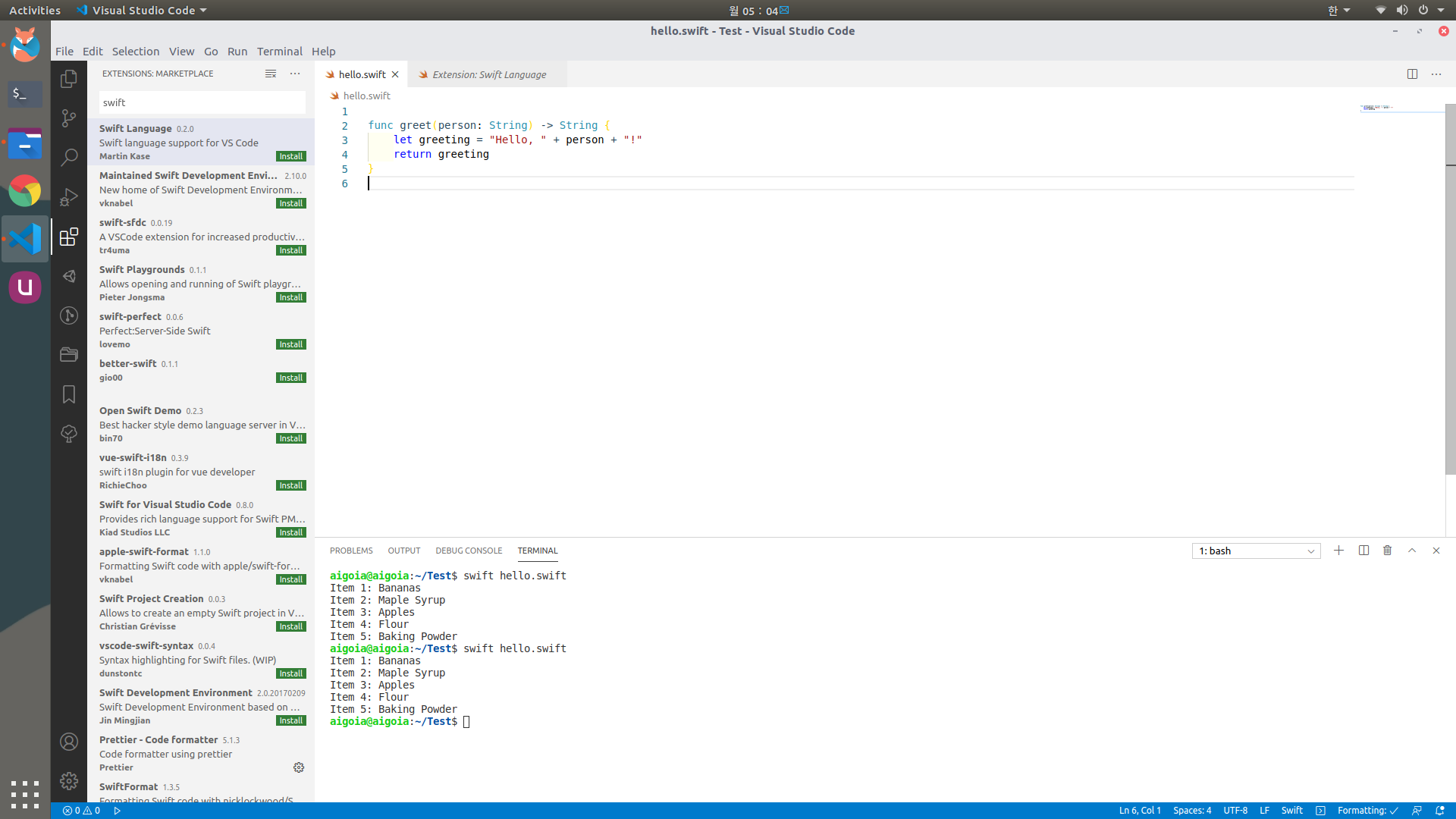Click the swift extensions search field
Image resolution: width=1456 pixels, height=819 pixels.
[x=202, y=102]
